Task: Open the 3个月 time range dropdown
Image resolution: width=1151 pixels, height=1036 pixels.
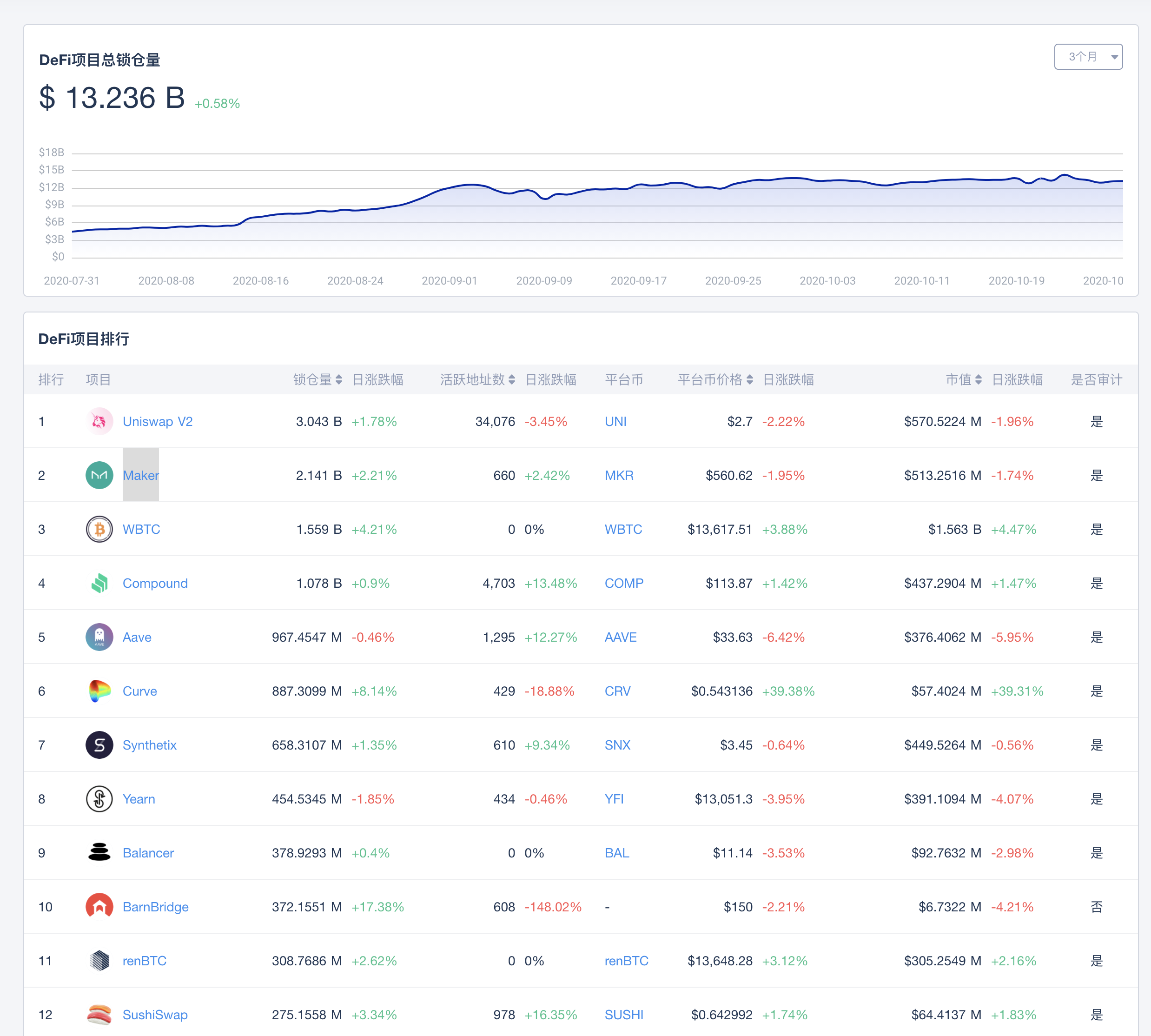Action: coord(1088,57)
